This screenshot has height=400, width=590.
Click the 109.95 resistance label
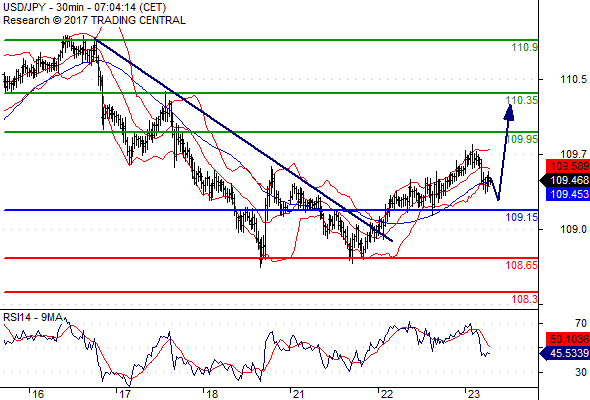tap(522, 139)
